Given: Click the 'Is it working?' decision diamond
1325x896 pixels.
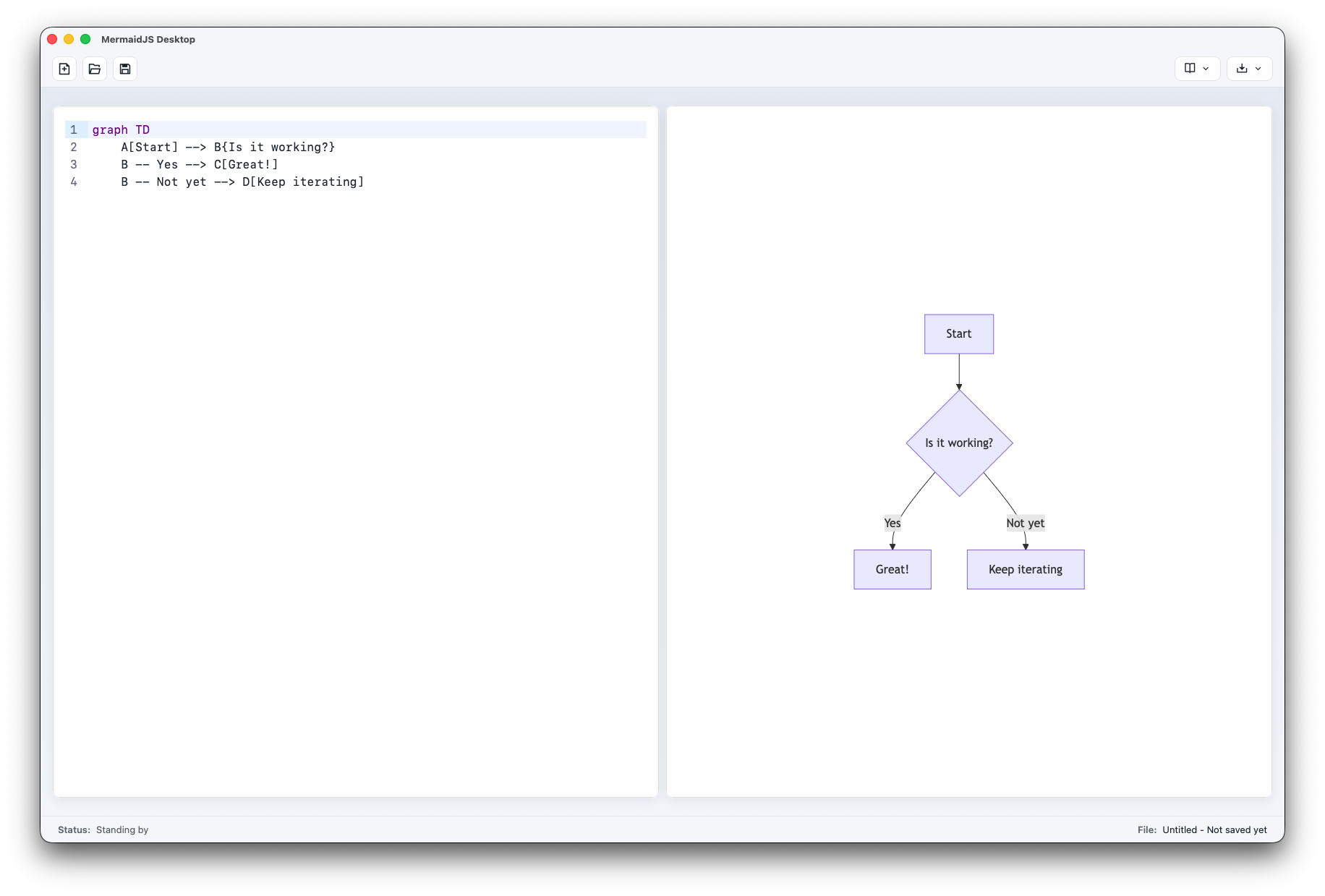Looking at the screenshot, I should [x=958, y=442].
